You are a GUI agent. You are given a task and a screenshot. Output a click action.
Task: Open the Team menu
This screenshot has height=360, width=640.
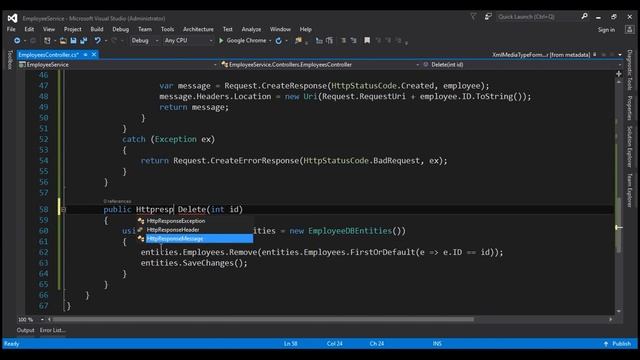(144, 29)
